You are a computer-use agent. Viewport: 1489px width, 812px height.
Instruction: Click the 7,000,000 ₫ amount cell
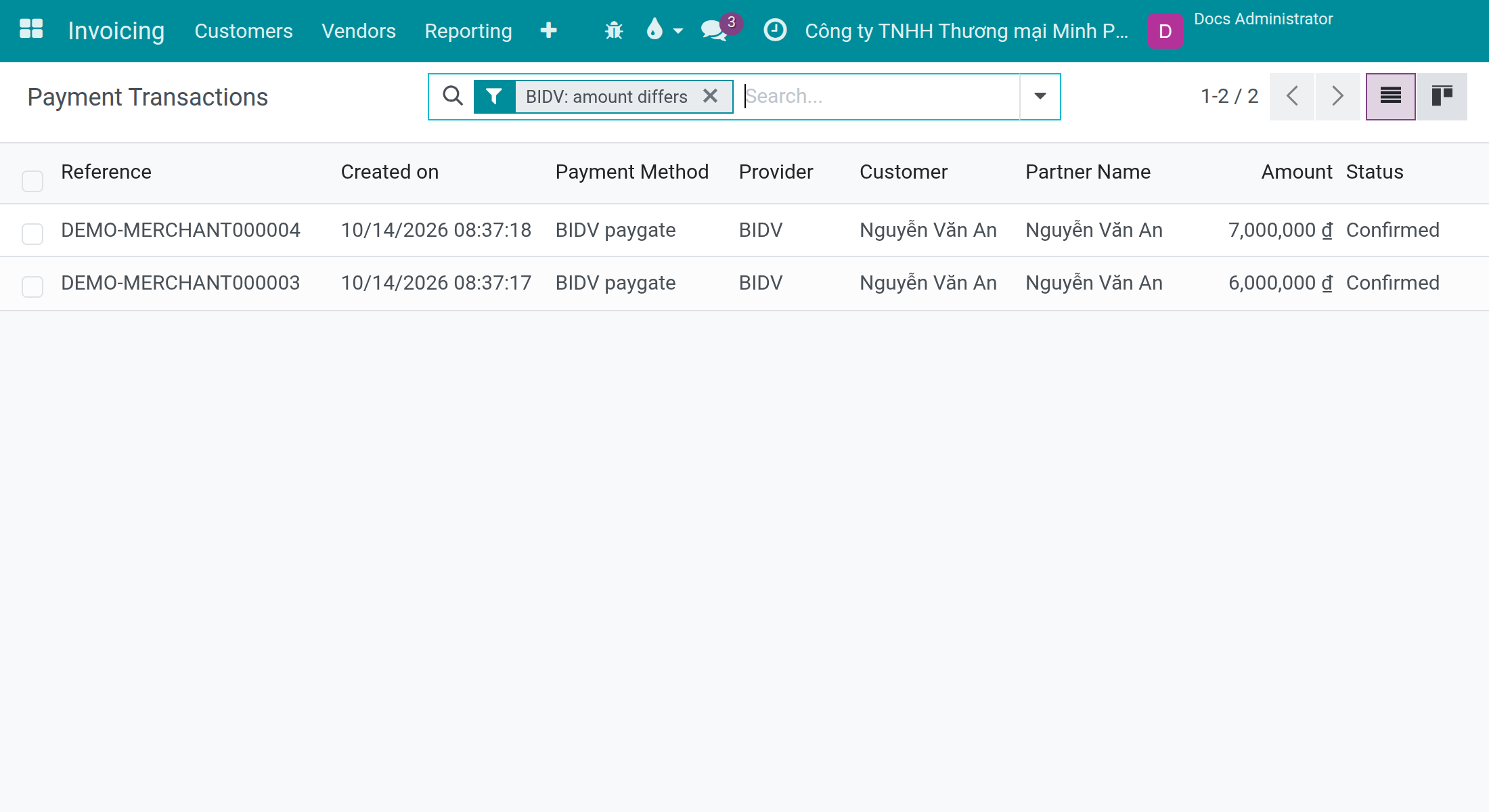1281,230
